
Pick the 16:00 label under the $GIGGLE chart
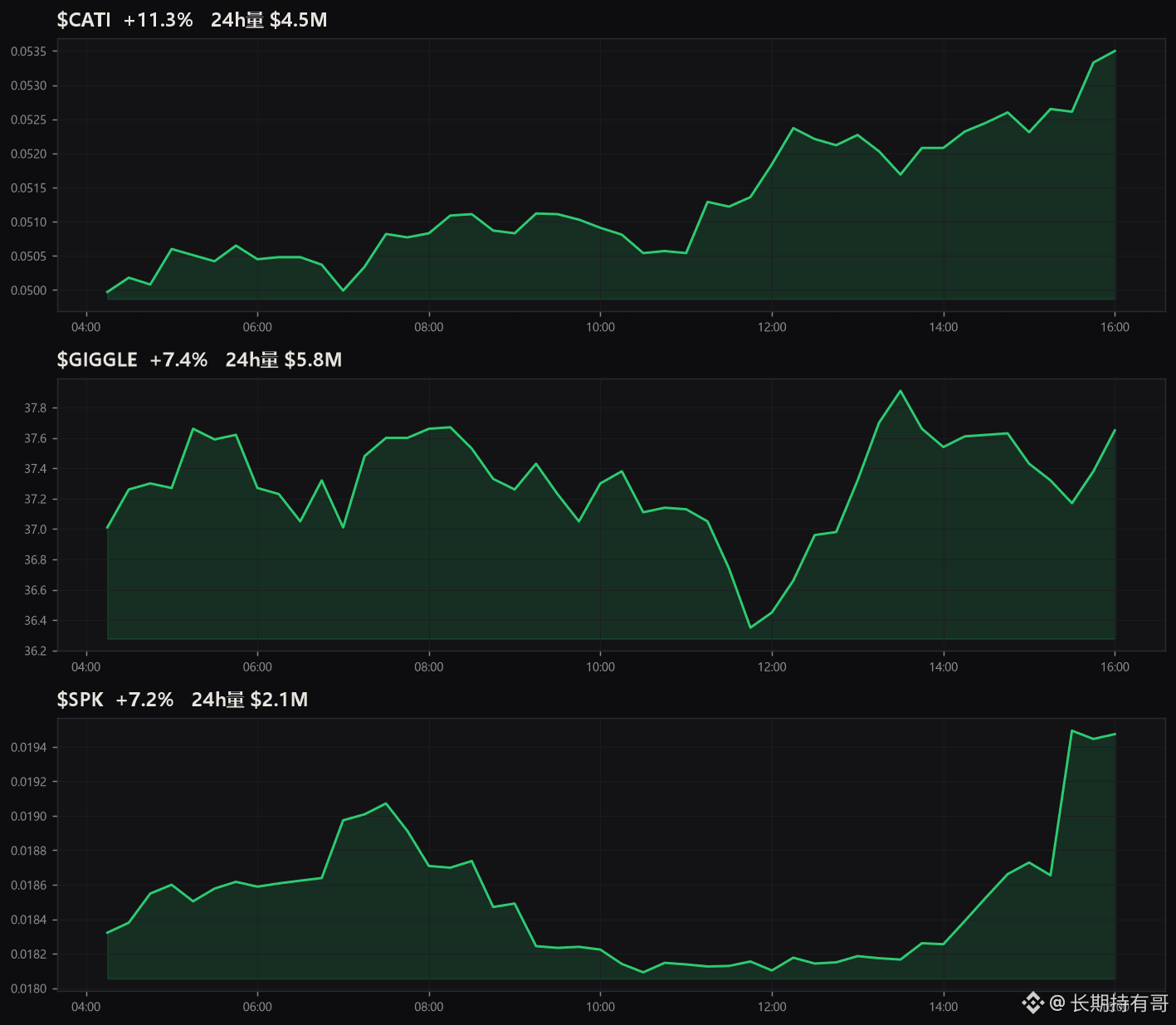1115,666
